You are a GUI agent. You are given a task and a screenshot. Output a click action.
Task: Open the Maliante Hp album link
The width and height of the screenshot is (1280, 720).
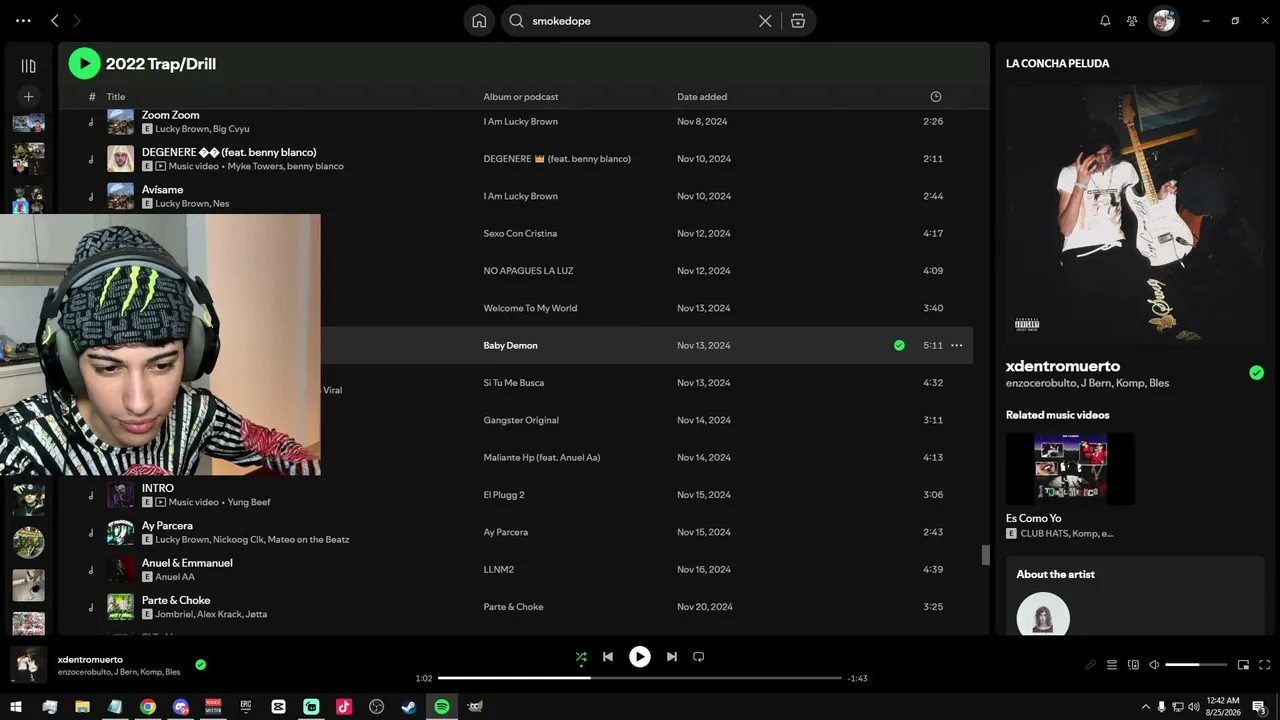542,458
